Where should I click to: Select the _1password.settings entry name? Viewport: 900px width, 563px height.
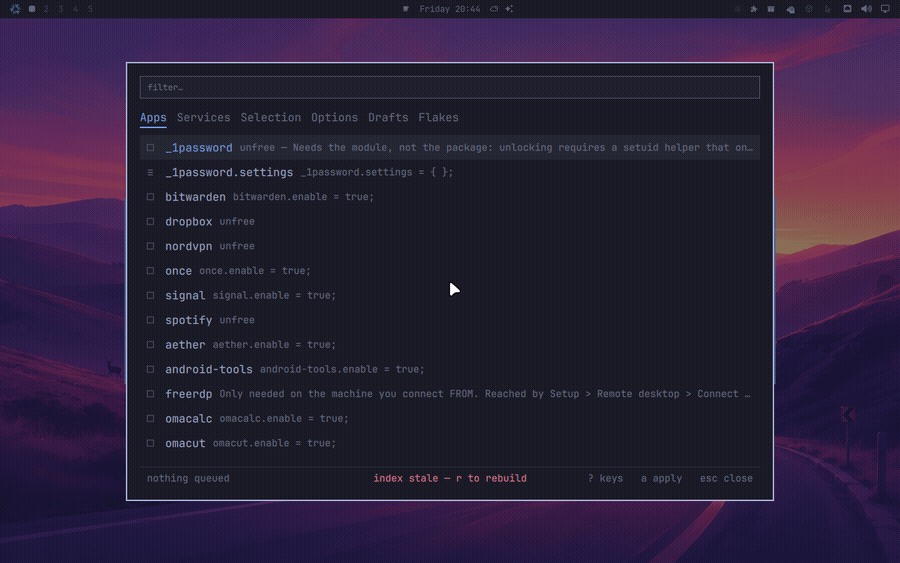[x=229, y=172]
